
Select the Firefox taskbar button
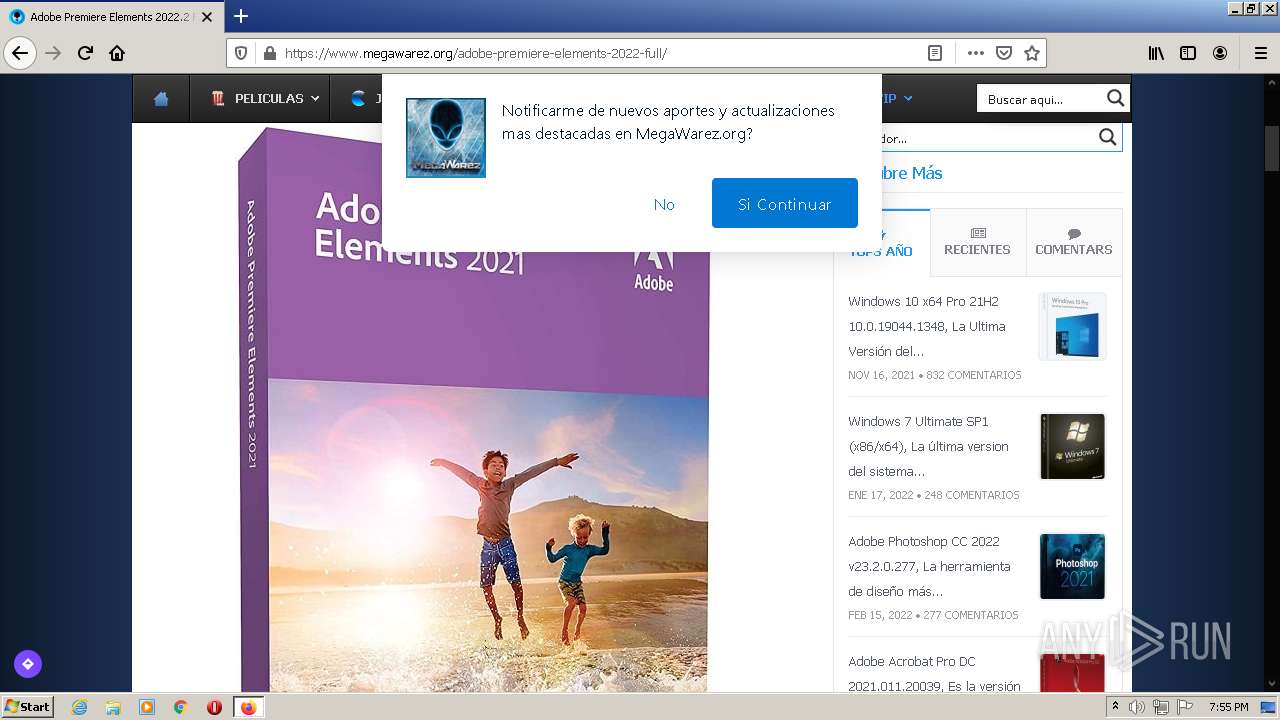point(248,707)
